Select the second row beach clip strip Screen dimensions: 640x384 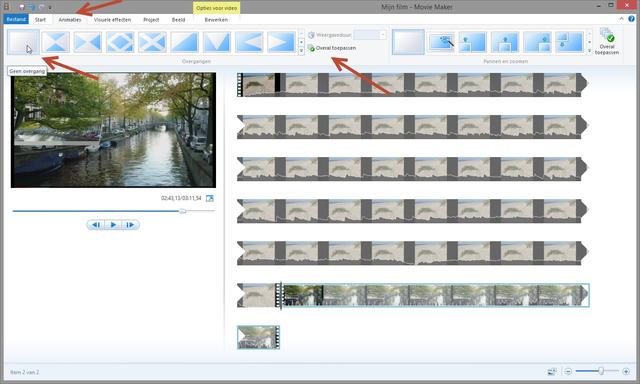point(412,127)
